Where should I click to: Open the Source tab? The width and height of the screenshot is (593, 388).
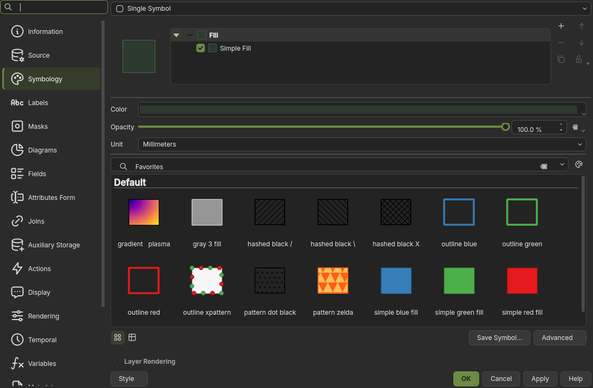[51, 55]
